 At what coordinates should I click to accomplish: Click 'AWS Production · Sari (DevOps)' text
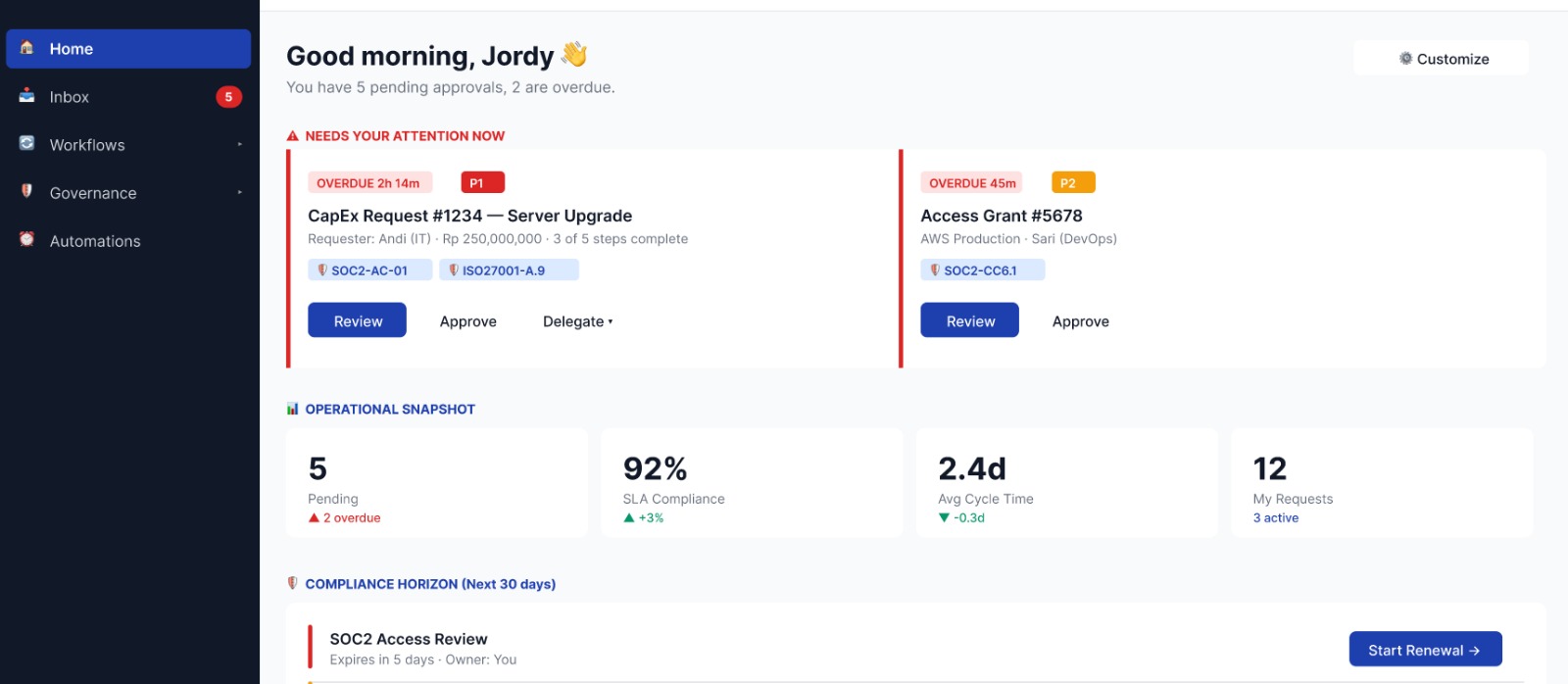[1018, 238]
